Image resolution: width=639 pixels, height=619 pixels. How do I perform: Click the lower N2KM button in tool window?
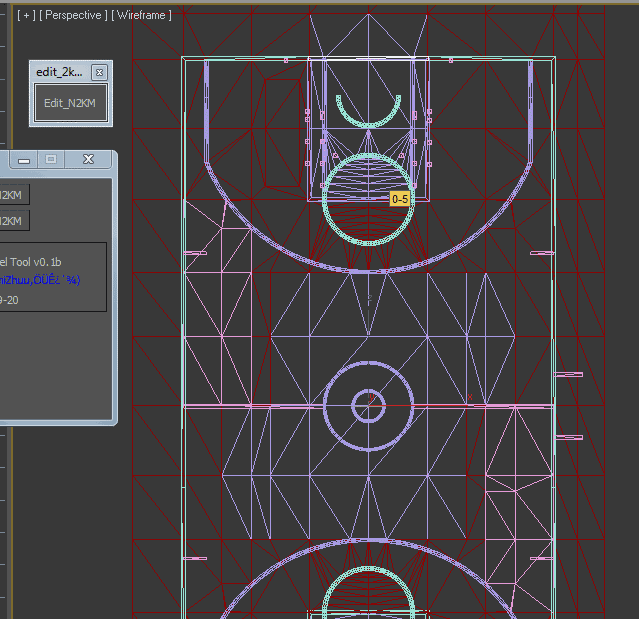coord(13,221)
